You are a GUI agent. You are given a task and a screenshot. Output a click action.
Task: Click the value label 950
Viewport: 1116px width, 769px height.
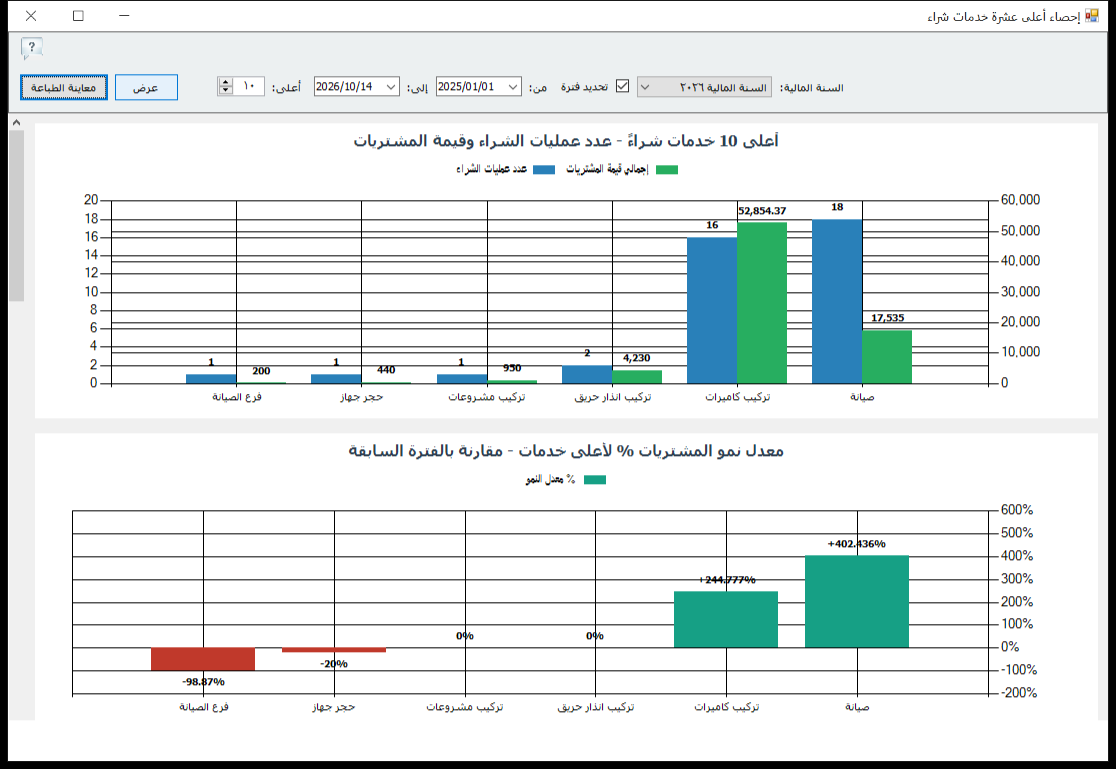512,368
